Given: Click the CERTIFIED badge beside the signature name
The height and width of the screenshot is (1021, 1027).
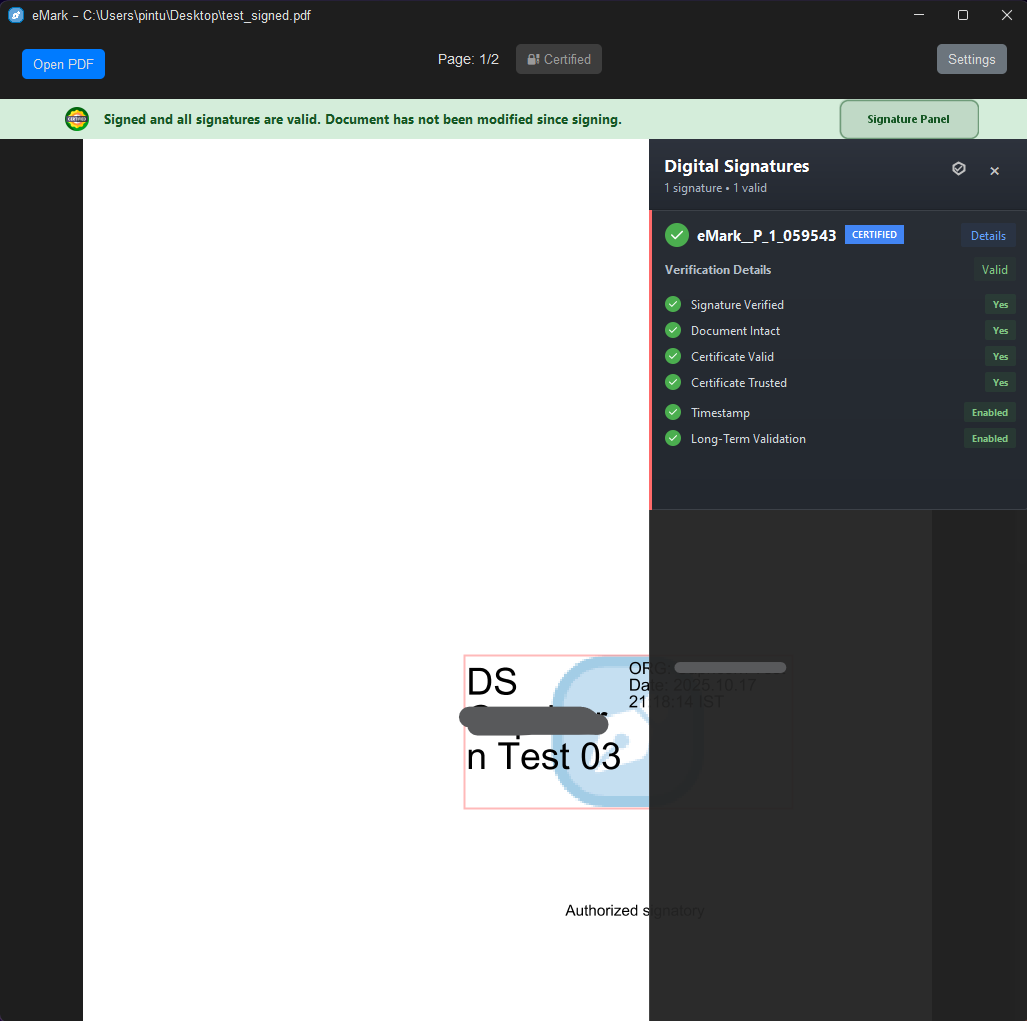Looking at the screenshot, I should click(874, 234).
